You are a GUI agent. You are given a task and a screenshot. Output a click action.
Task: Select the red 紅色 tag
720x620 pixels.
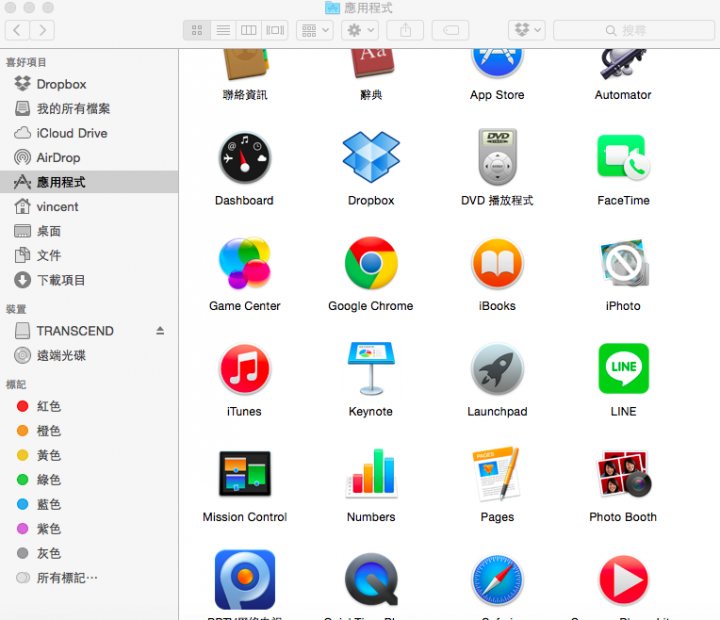pos(89,406)
